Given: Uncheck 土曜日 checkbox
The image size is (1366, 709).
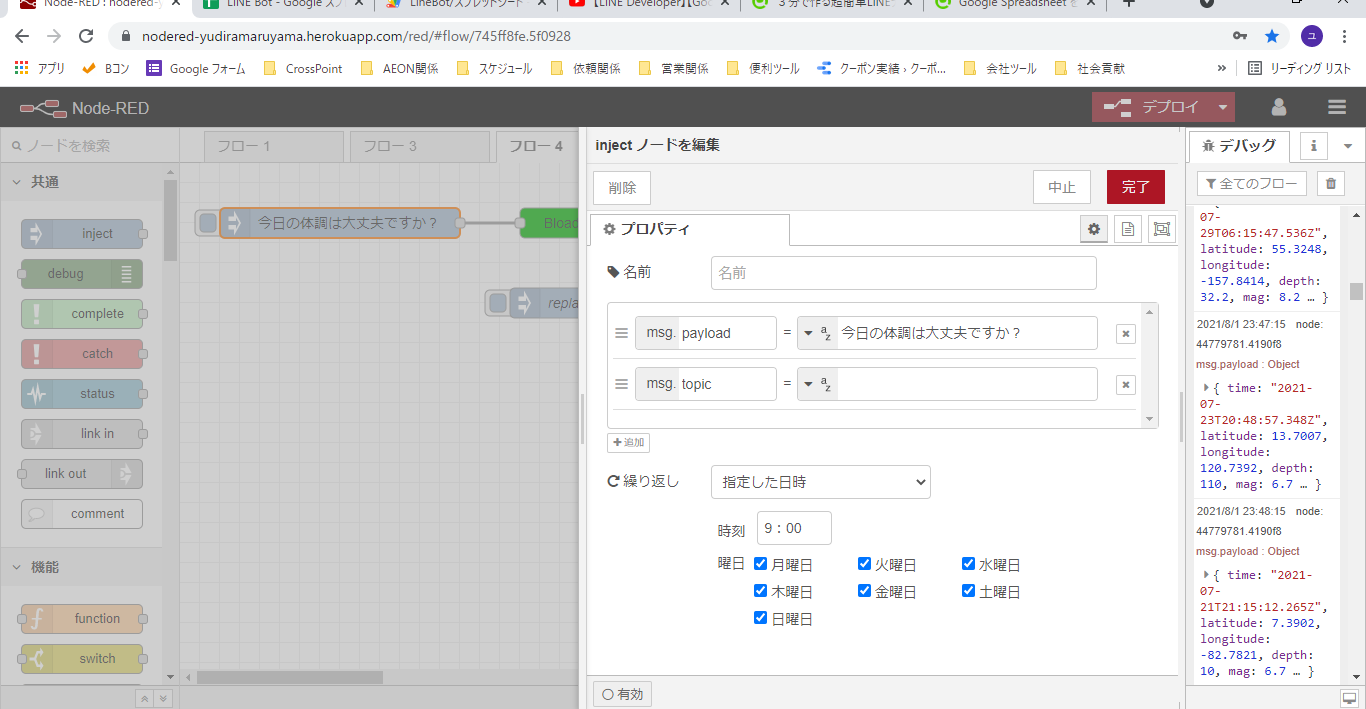Looking at the screenshot, I should (x=969, y=591).
